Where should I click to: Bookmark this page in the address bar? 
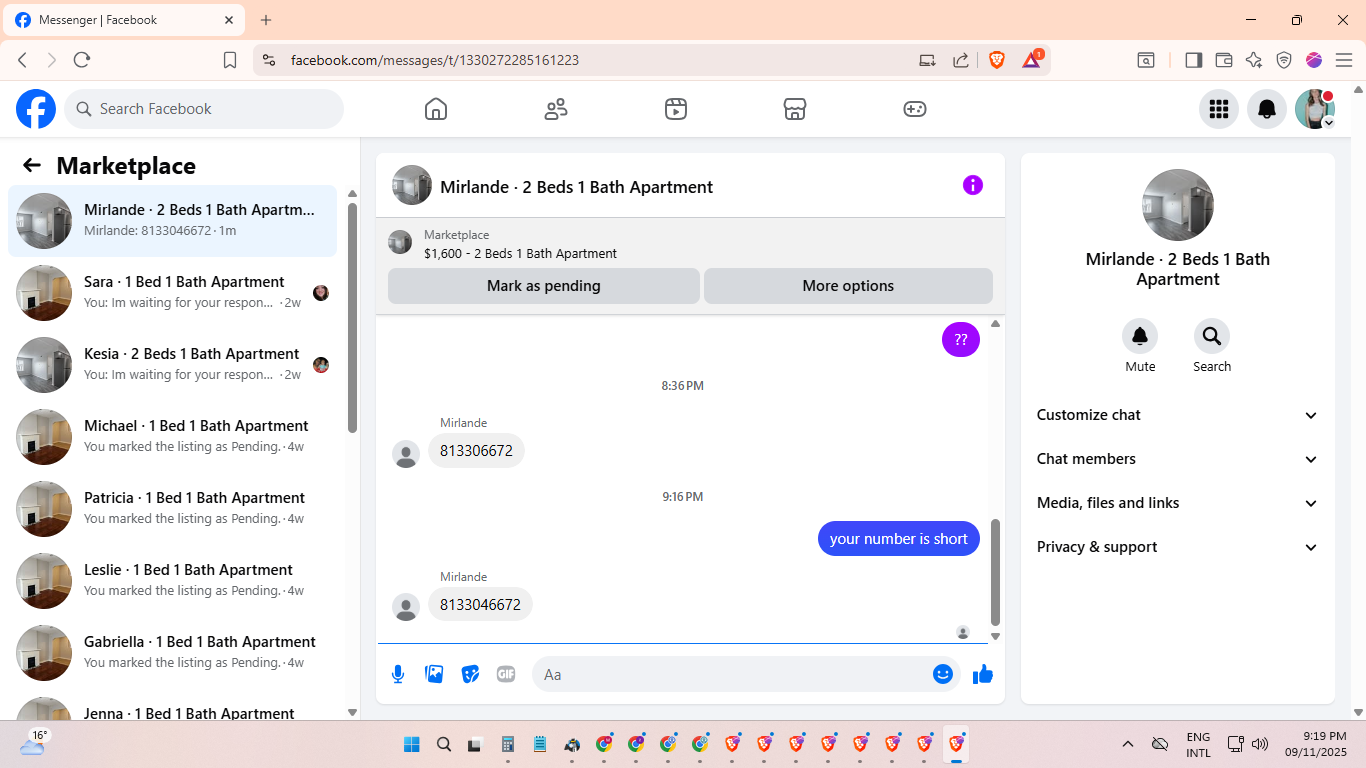coord(230,60)
